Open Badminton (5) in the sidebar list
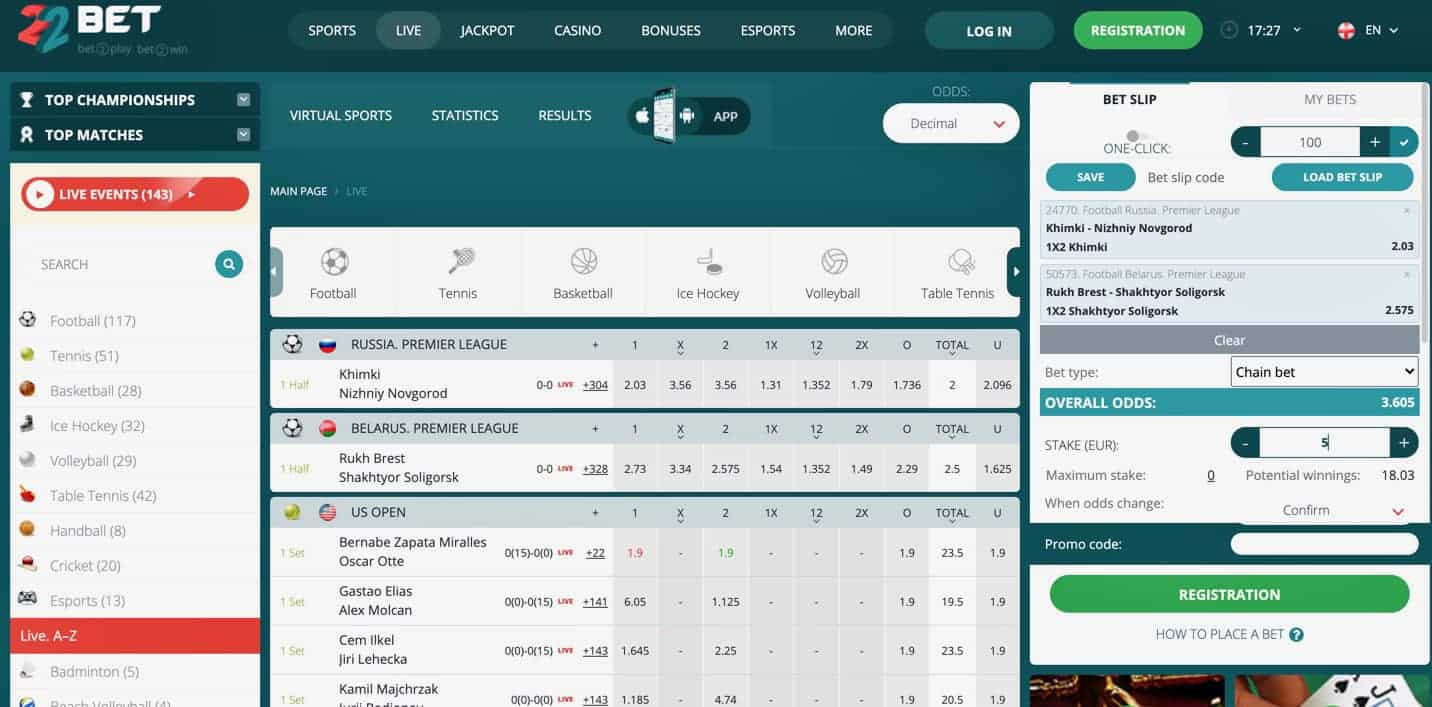The image size is (1432, 707). pyautogui.click(x=94, y=672)
